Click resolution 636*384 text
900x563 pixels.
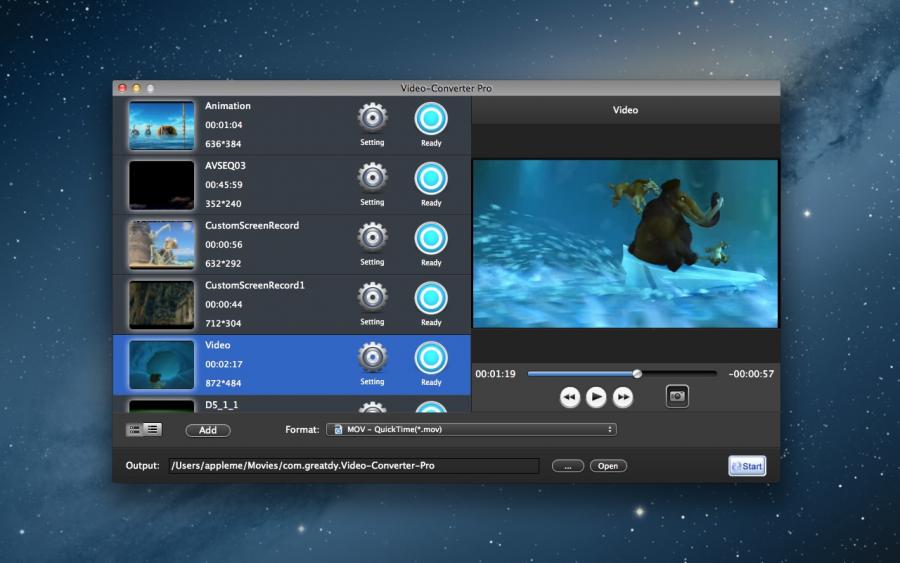tap(223, 143)
